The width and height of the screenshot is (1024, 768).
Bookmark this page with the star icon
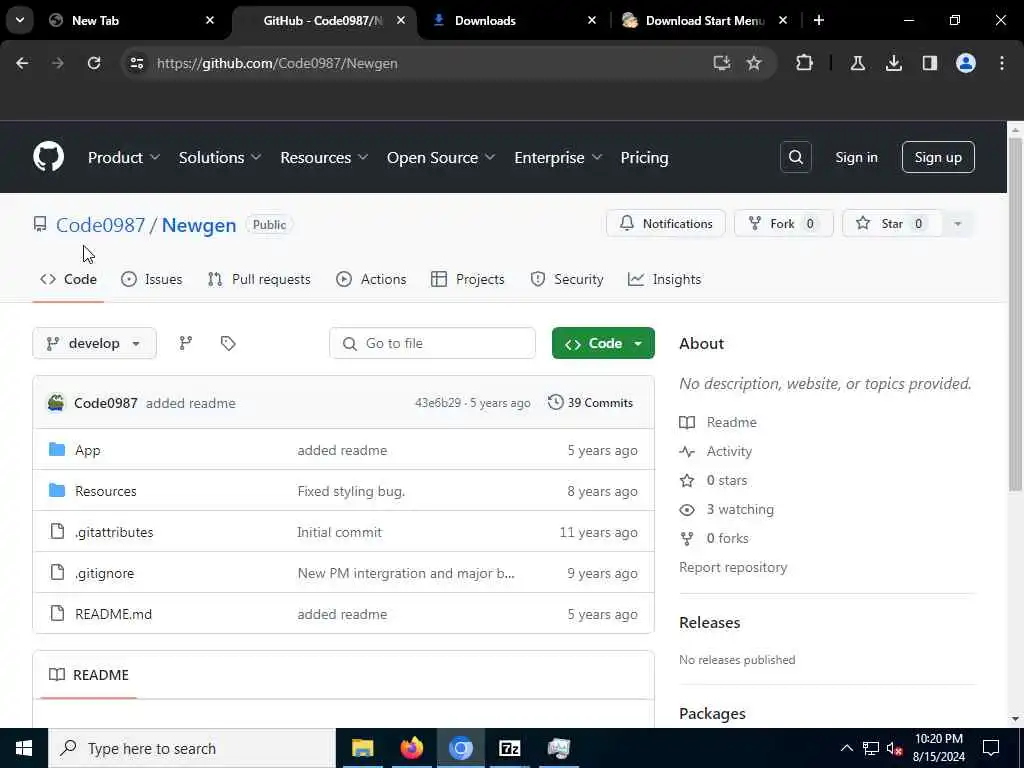pyautogui.click(x=754, y=63)
